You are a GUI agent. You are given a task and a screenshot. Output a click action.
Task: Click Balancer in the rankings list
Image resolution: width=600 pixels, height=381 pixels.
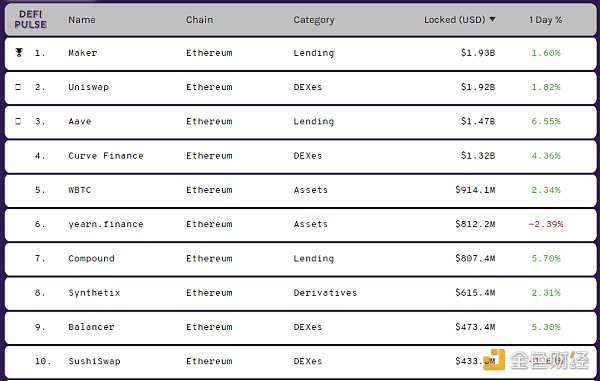tap(91, 327)
